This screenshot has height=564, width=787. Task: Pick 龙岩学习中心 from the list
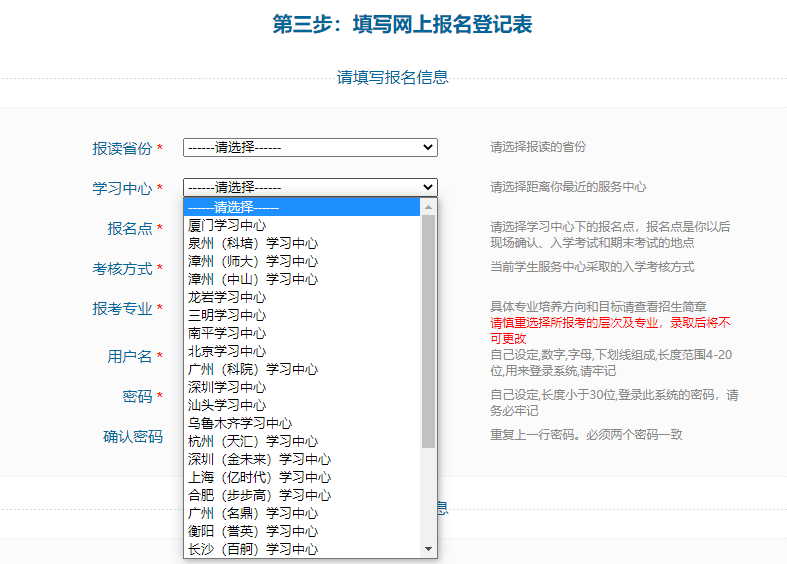tap(302, 298)
